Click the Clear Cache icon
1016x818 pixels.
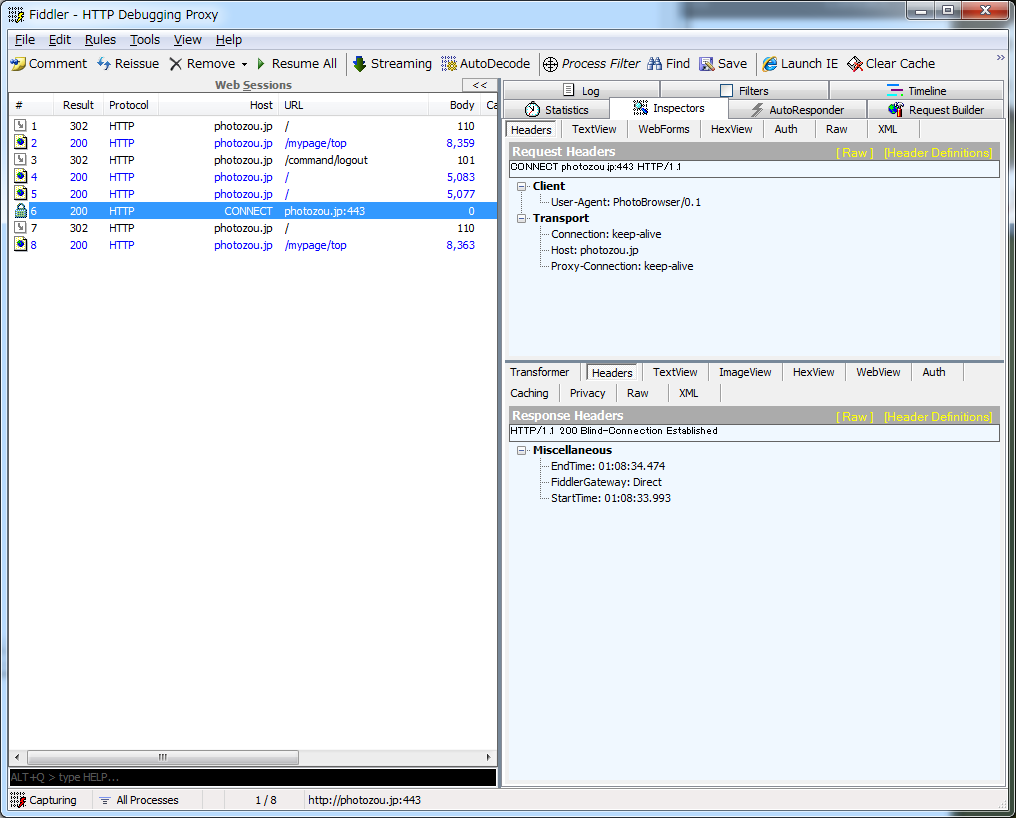[855, 64]
